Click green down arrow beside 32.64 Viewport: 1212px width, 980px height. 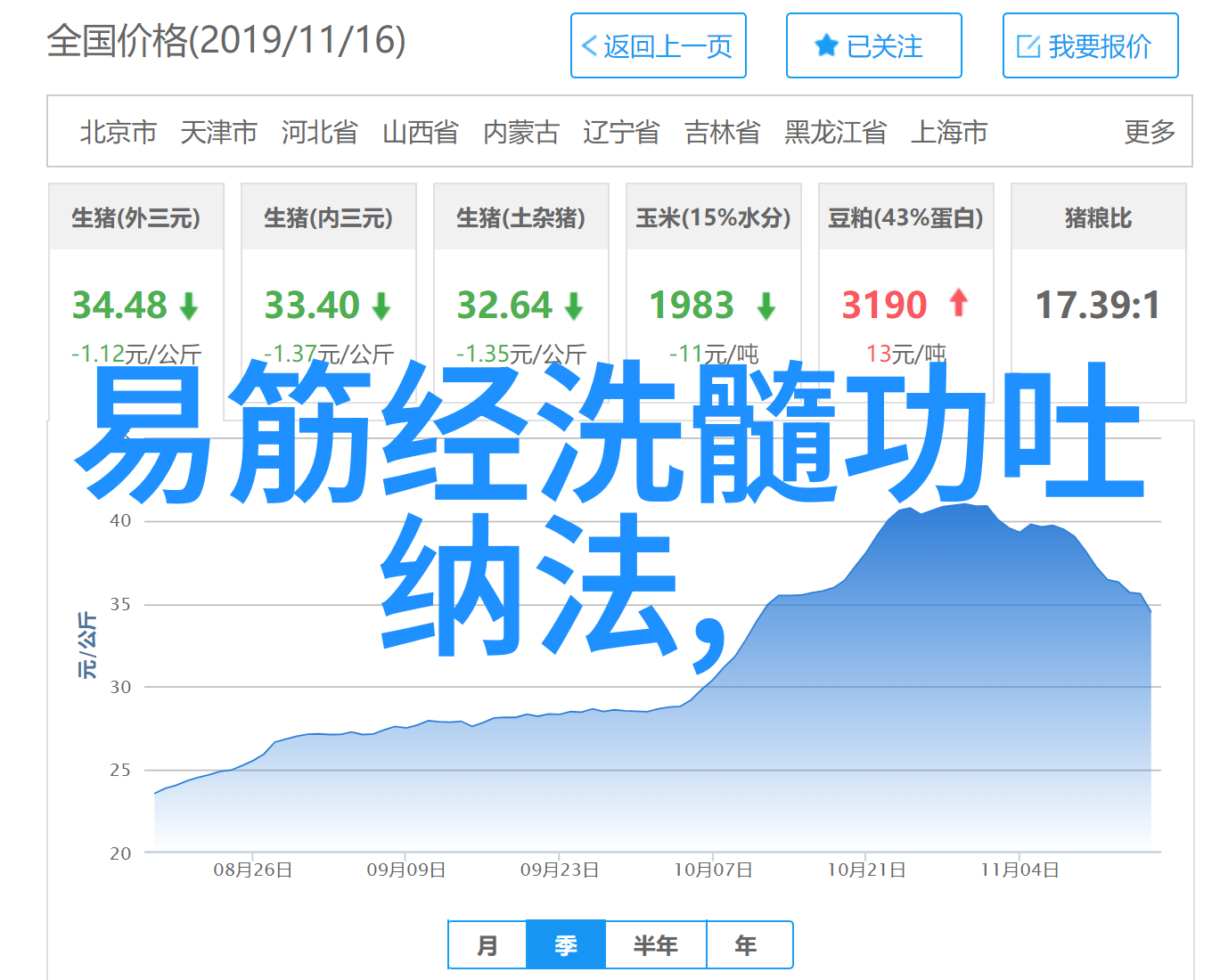coord(574,306)
